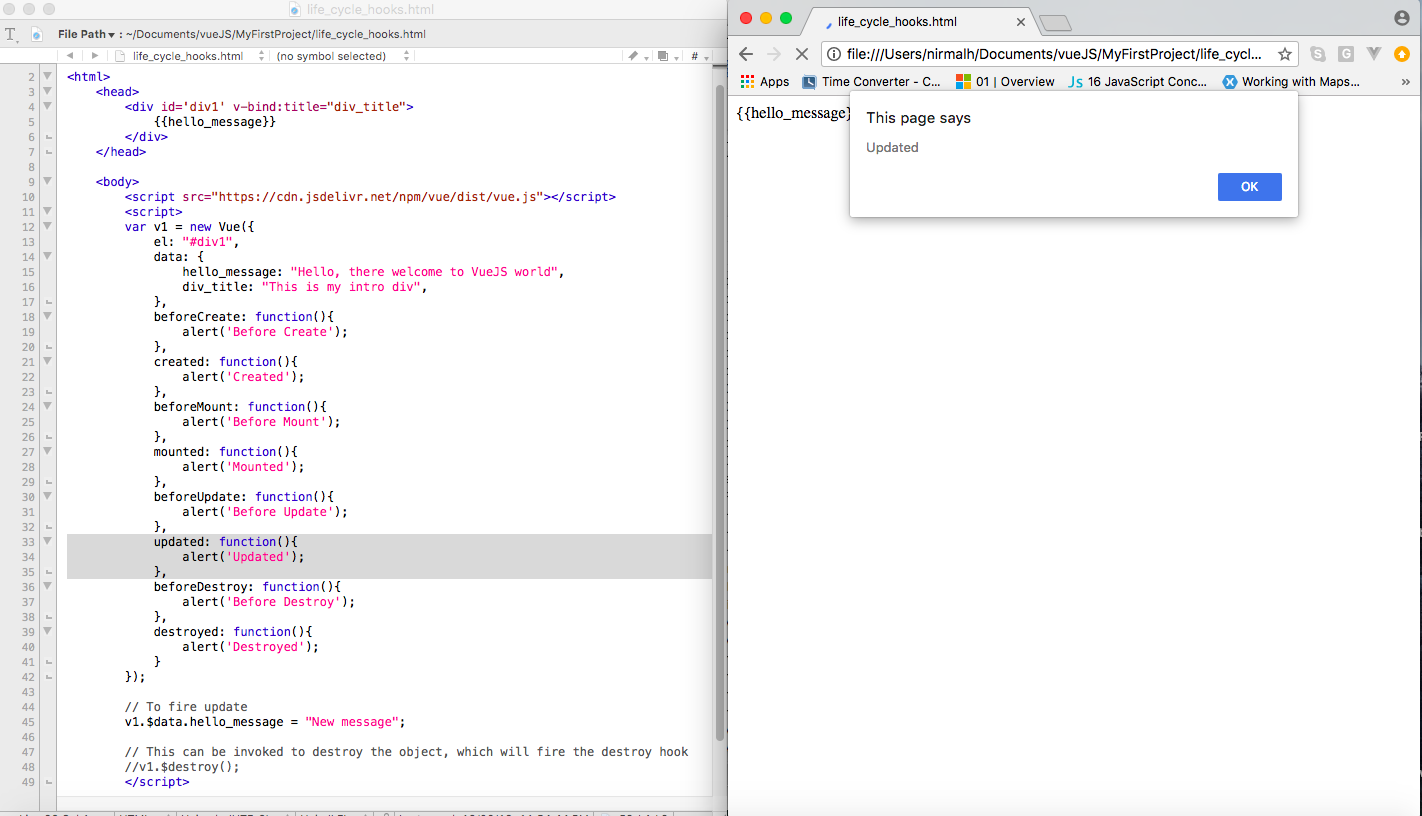Open the Vue devtools extension icon
The height and width of the screenshot is (816, 1422).
point(1374,54)
